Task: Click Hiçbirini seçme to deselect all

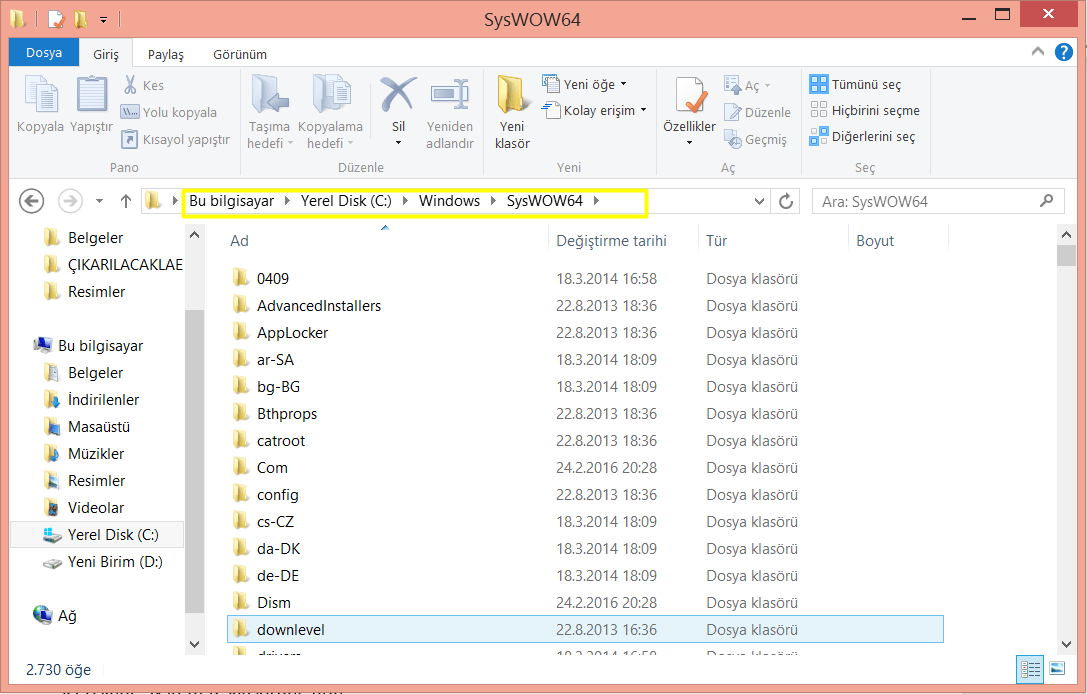Action: point(865,111)
